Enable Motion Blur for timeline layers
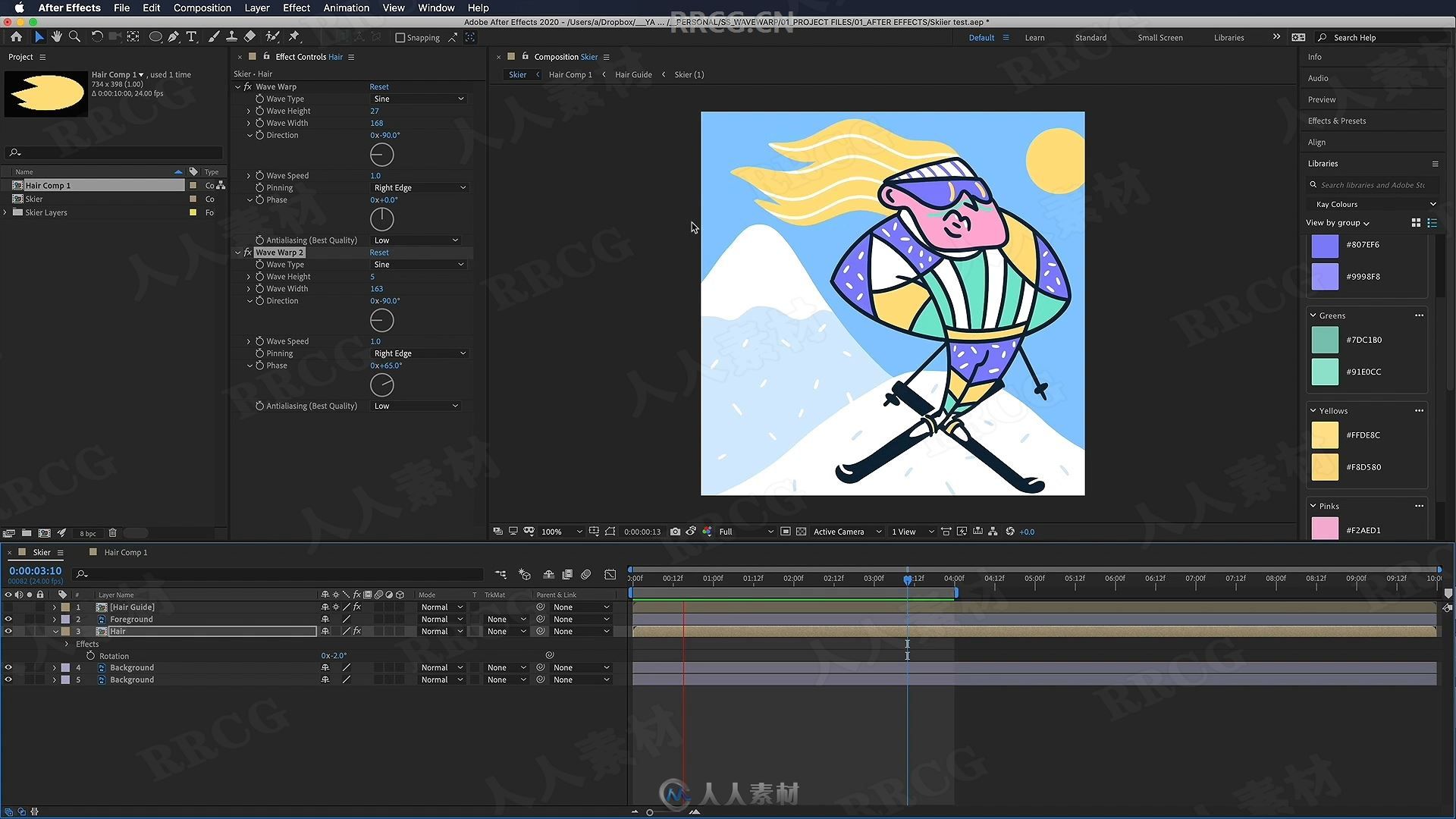1456x819 pixels. click(585, 574)
